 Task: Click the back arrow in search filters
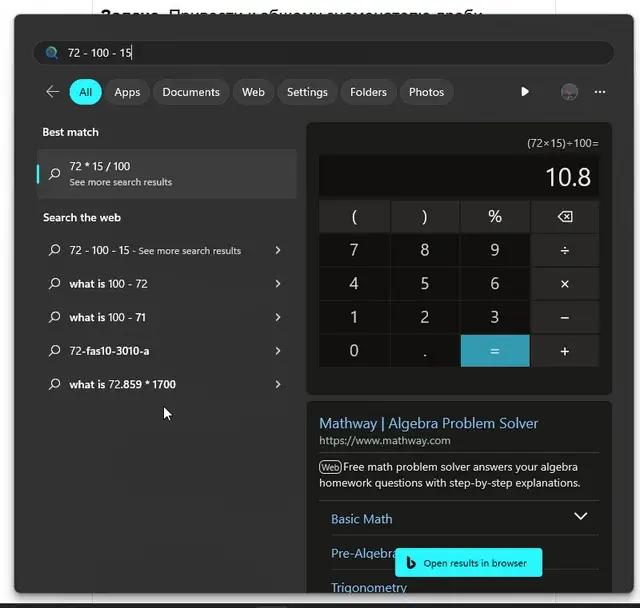click(x=52, y=92)
